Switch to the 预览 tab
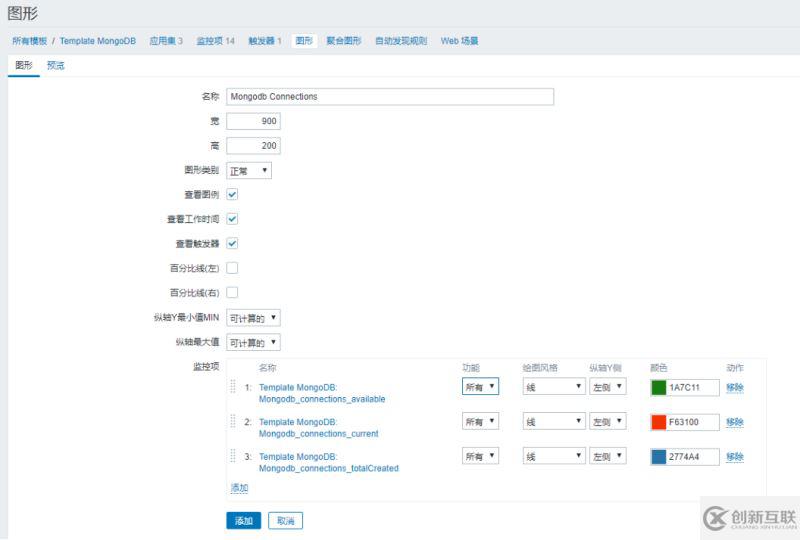This screenshot has height=540, width=800. [56, 65]
